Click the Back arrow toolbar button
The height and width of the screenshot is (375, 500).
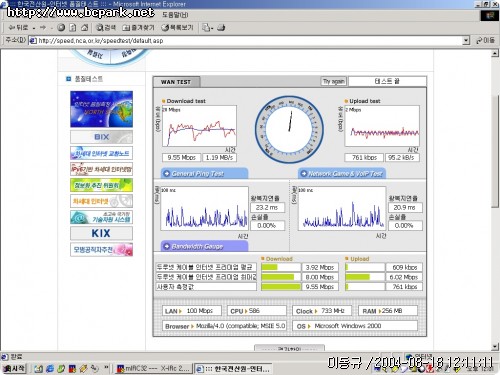[x=19, y=28]
